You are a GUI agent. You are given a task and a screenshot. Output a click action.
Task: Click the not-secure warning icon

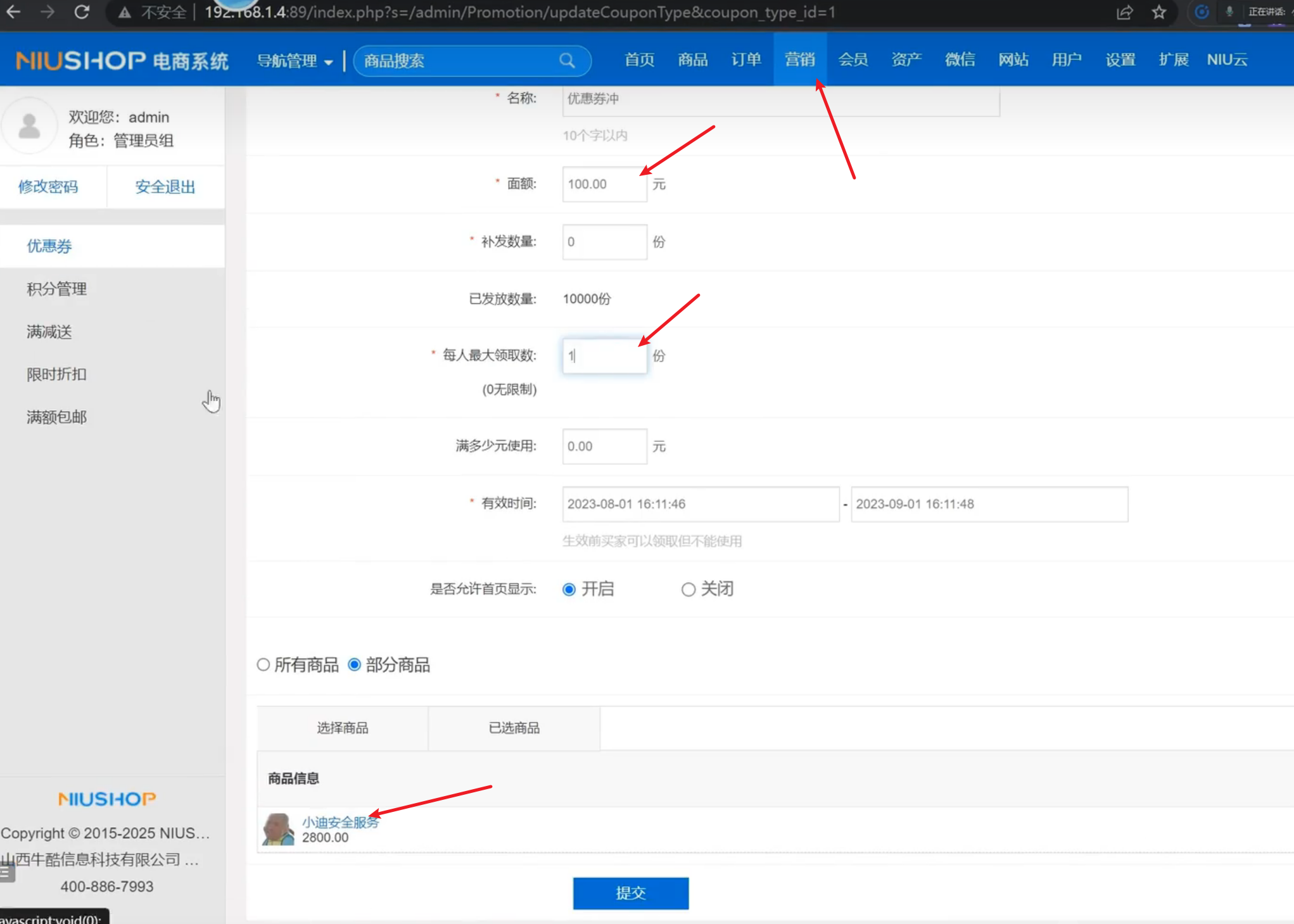pyautogui.click(x=125, y=12)
